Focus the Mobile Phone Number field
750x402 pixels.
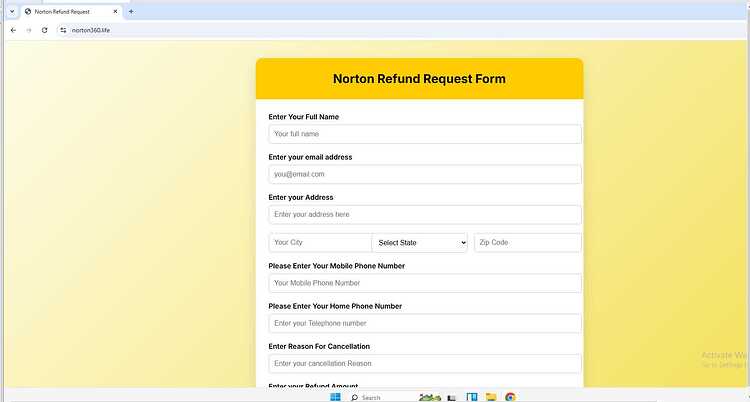pos(425,283)
